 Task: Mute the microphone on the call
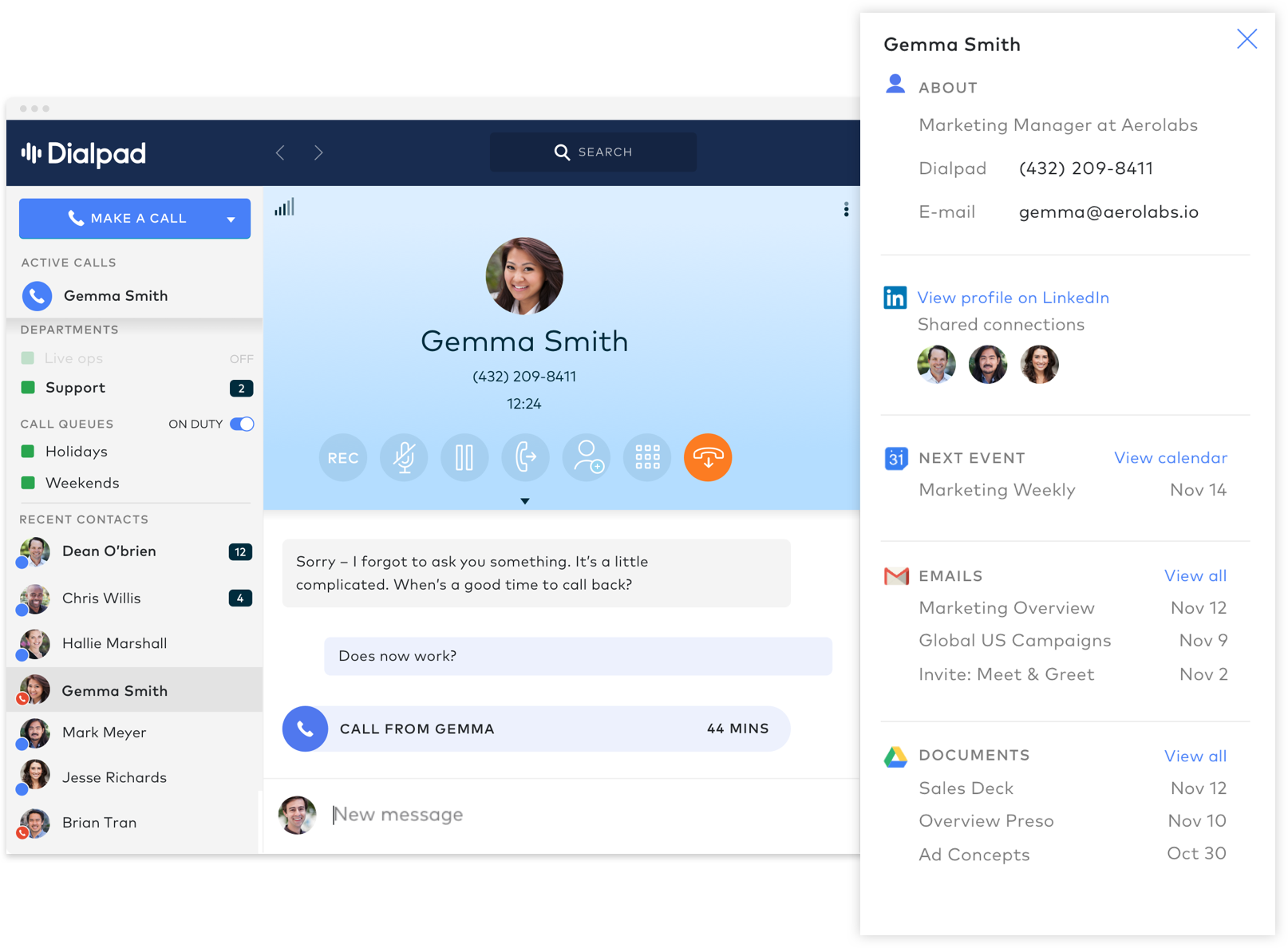[404, 457]
